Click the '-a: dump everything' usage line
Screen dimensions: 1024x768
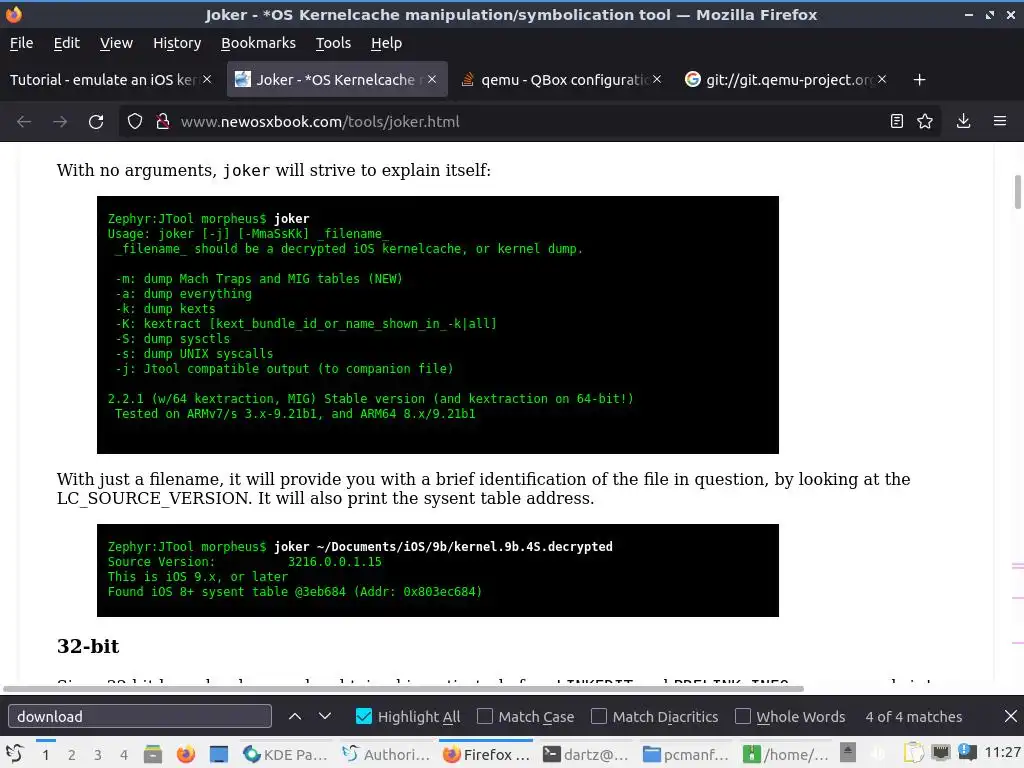pos(184,294)
